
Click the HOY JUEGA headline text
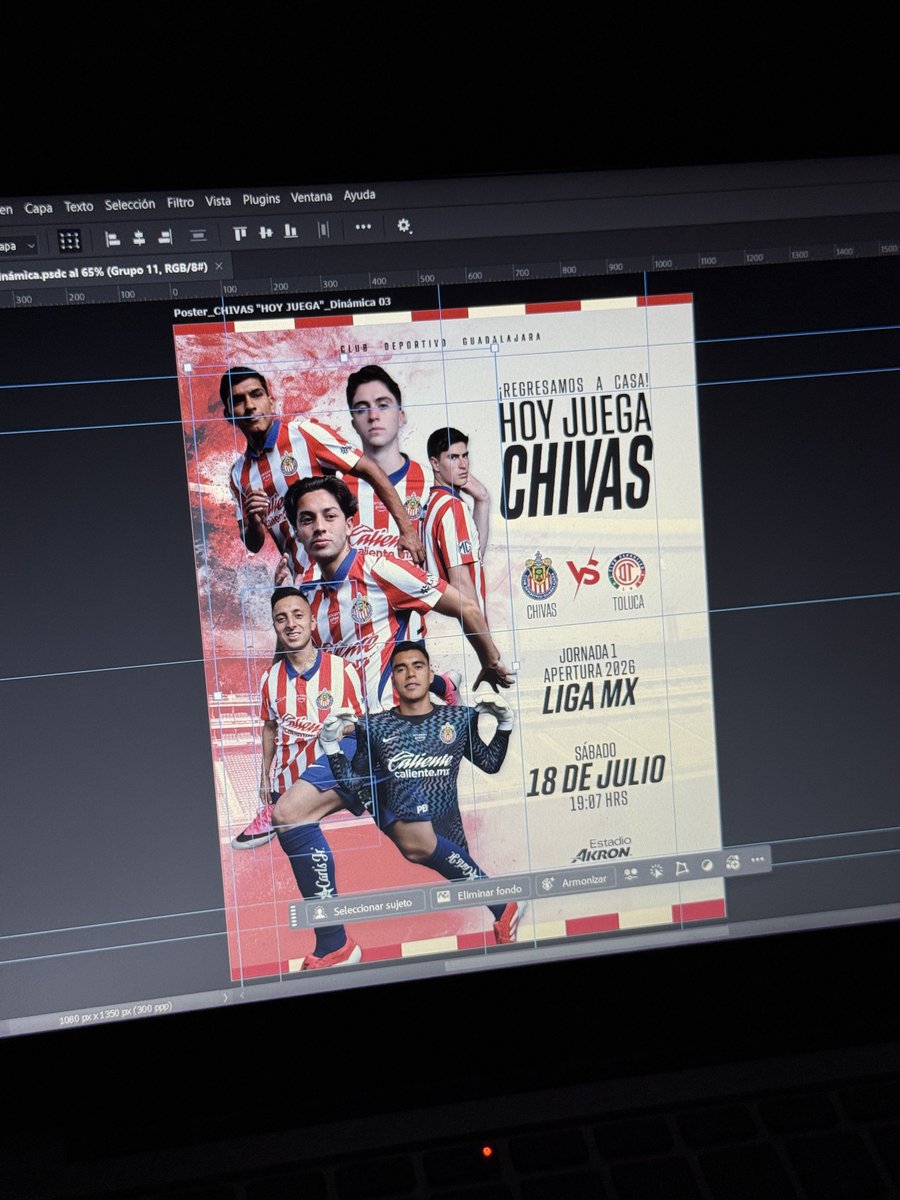(x=576, y=417)
